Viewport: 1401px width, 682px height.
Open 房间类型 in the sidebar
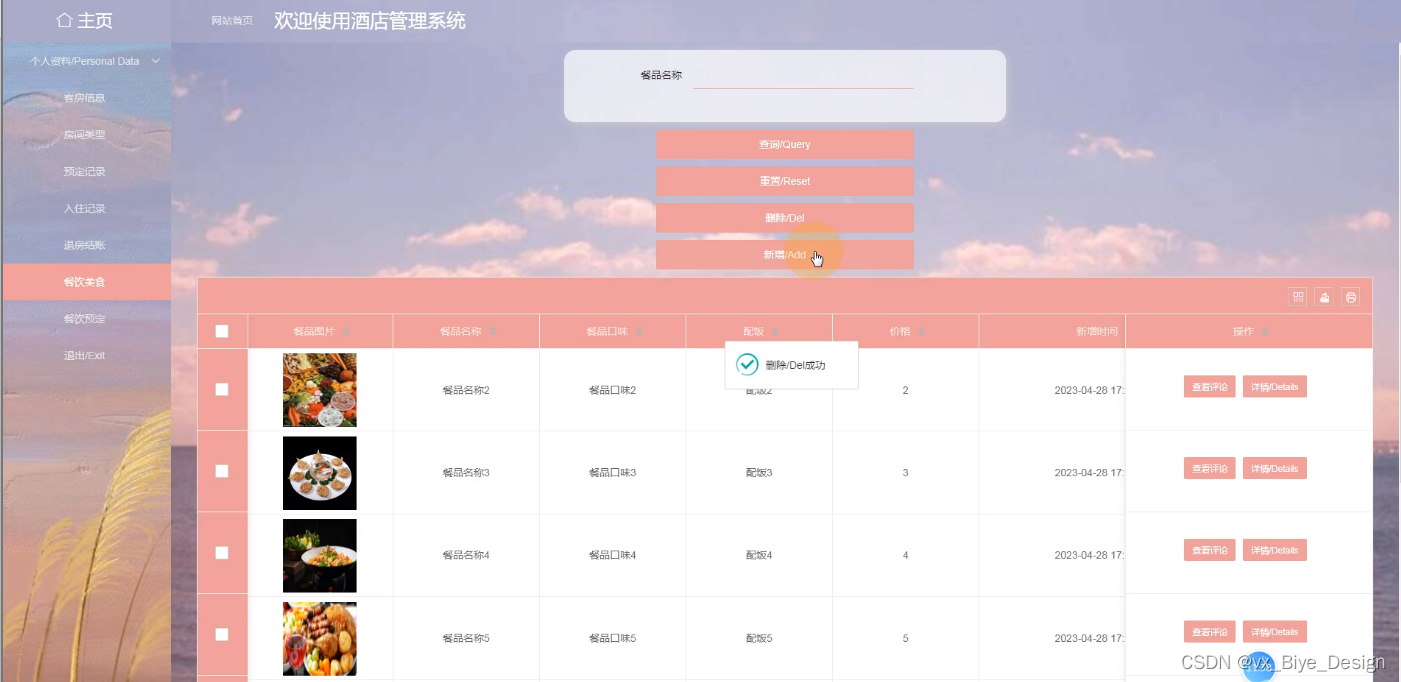tap(85, 135)
